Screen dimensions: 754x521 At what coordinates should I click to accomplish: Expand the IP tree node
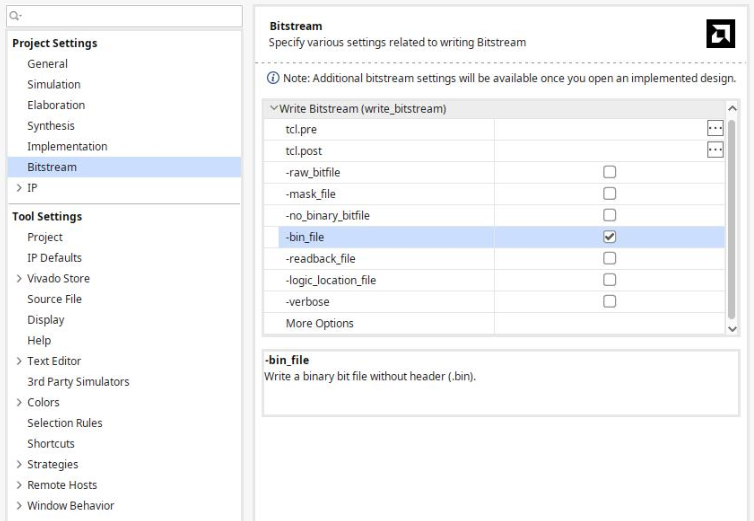click(x=18, y=188)
